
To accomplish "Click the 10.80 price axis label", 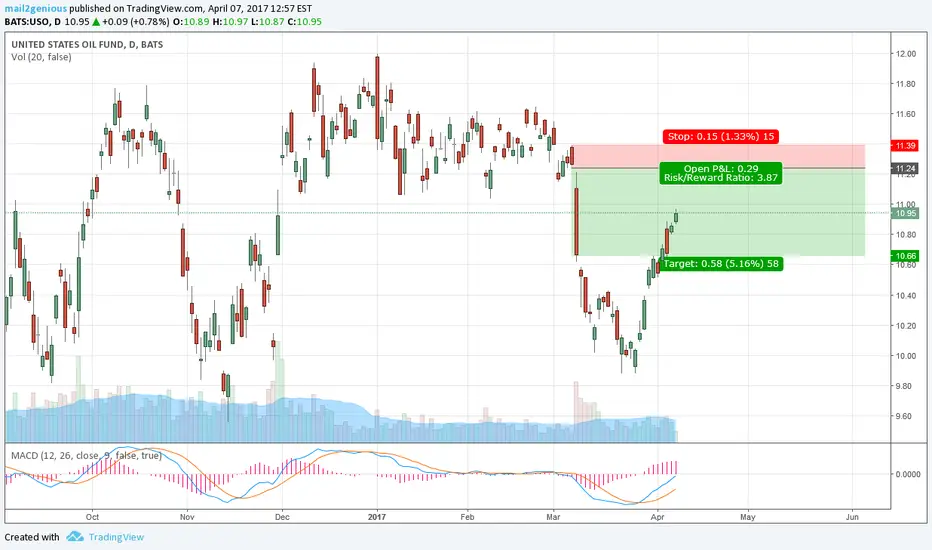I will 906,235.
